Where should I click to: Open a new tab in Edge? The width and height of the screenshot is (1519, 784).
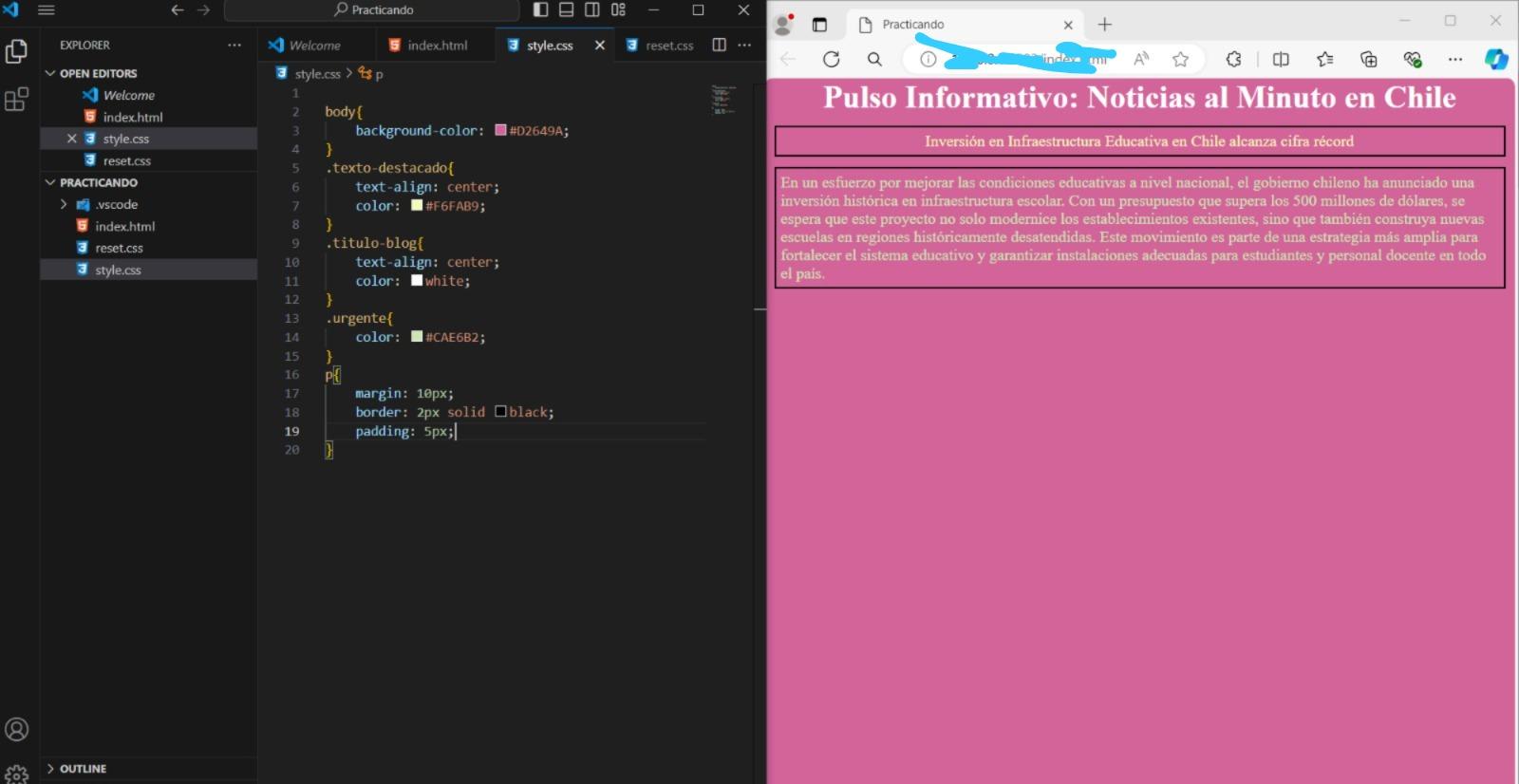pyautogui.click(x=1104, y=25)
